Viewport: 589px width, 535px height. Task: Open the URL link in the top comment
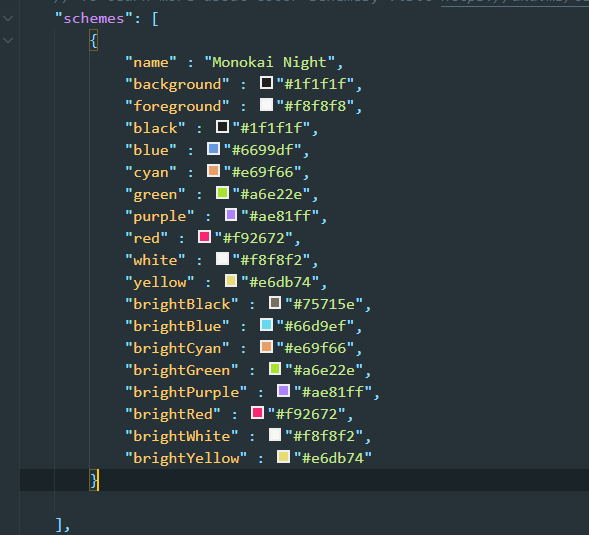click(515, 2)
